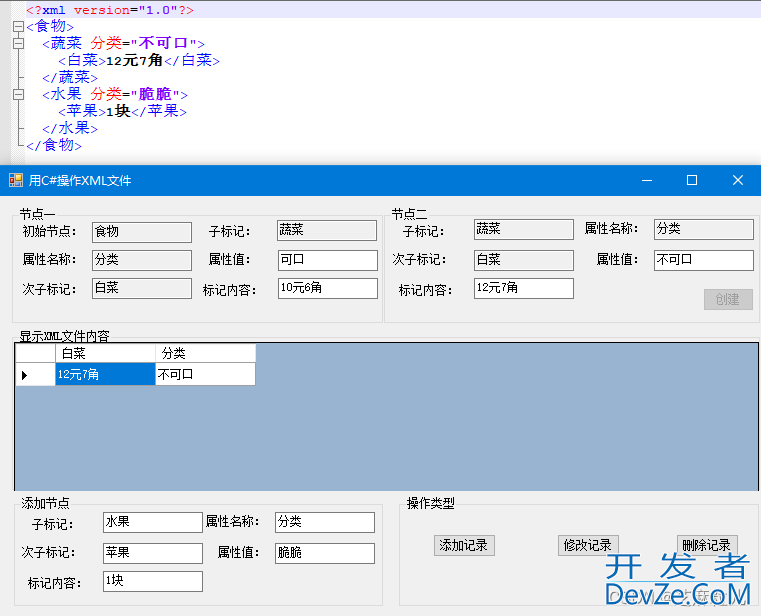Click the 节点二 次子标记 field with 白菜
This screenshot has width=761, height=616.
(524, 260)
